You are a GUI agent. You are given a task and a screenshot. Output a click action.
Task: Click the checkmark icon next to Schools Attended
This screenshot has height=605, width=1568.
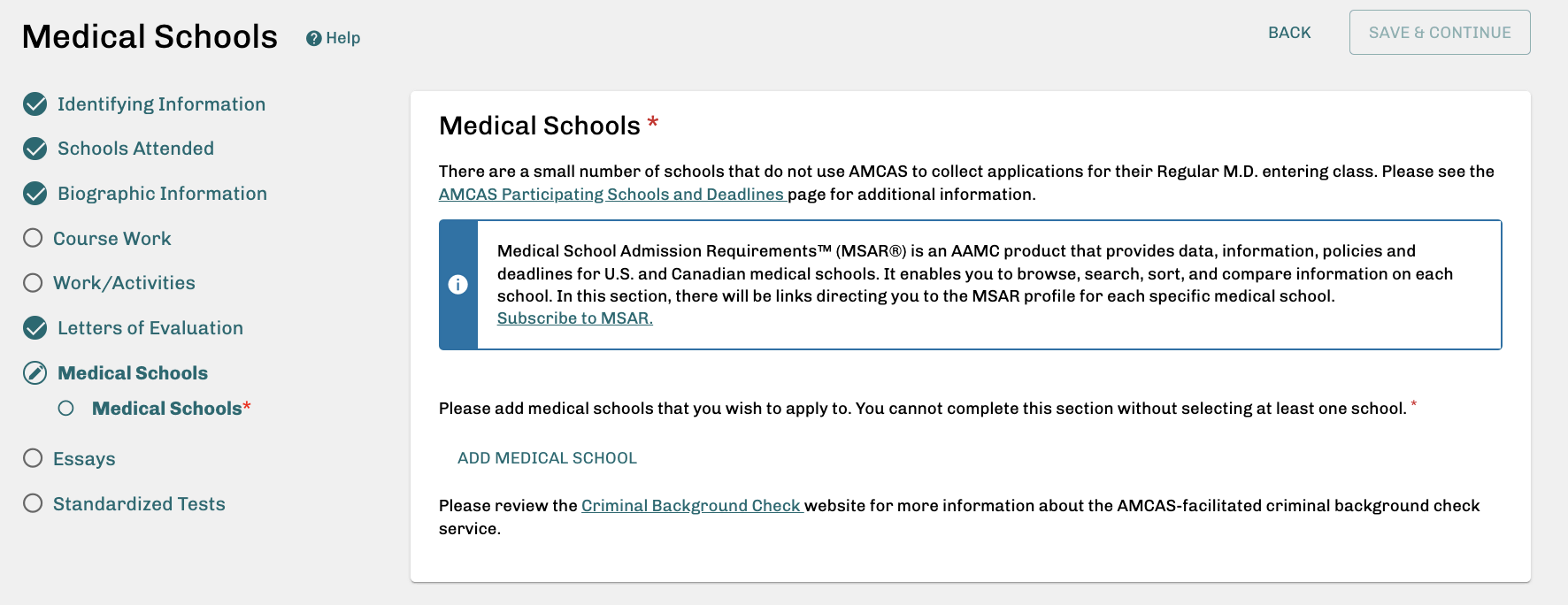coord(34,148)
